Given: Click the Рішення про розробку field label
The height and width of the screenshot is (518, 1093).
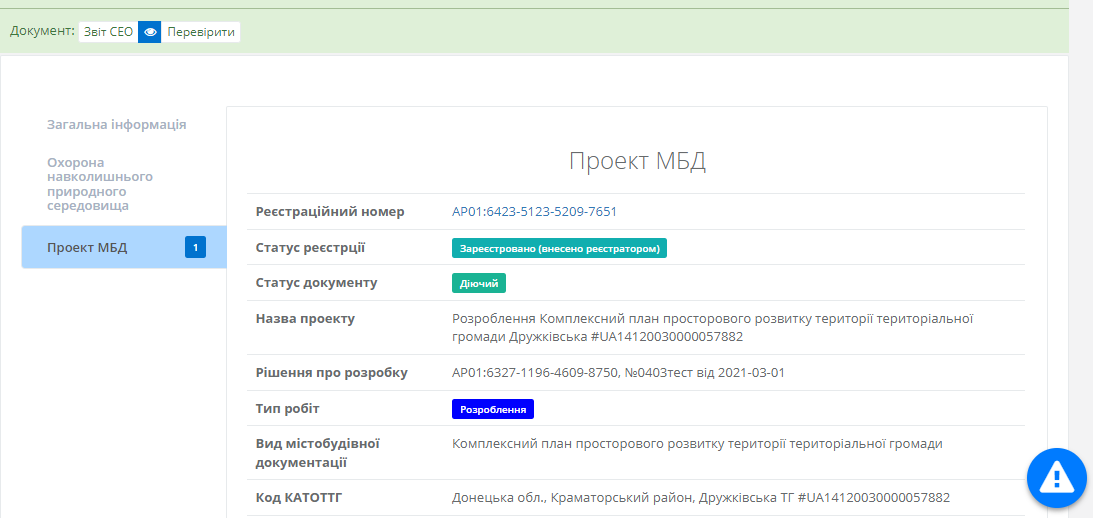Looking at the screenshot, I should 331,373.
